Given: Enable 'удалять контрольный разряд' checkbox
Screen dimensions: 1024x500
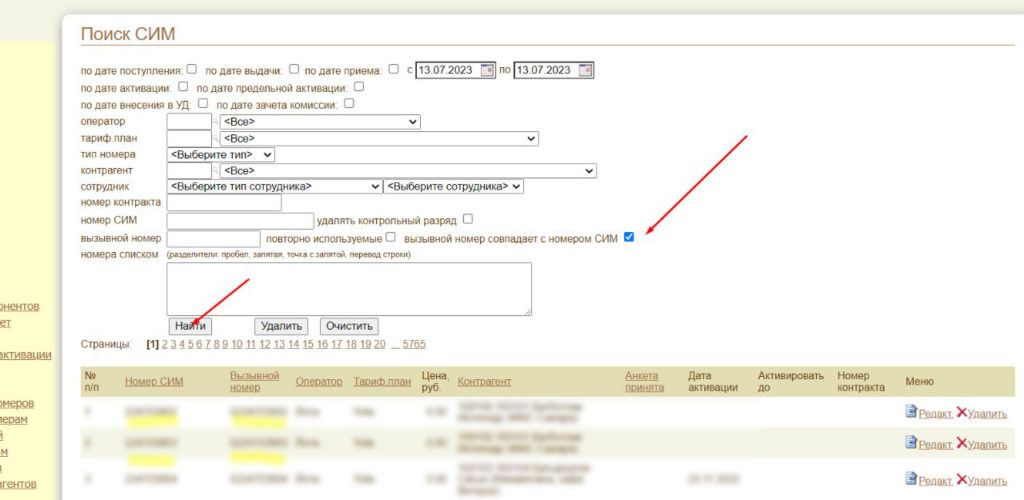Looking at the screenshot, I should (x=468, y=219).
